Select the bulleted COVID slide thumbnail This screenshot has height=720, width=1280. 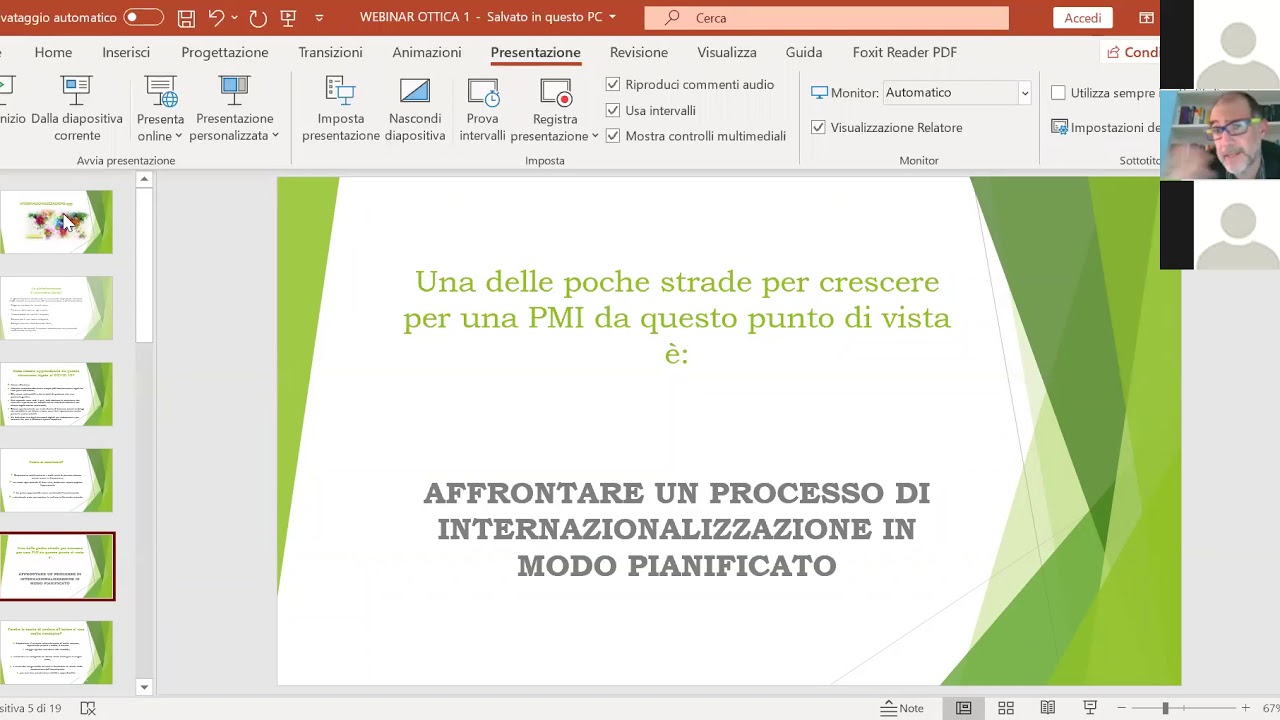[x=57, y=394]
